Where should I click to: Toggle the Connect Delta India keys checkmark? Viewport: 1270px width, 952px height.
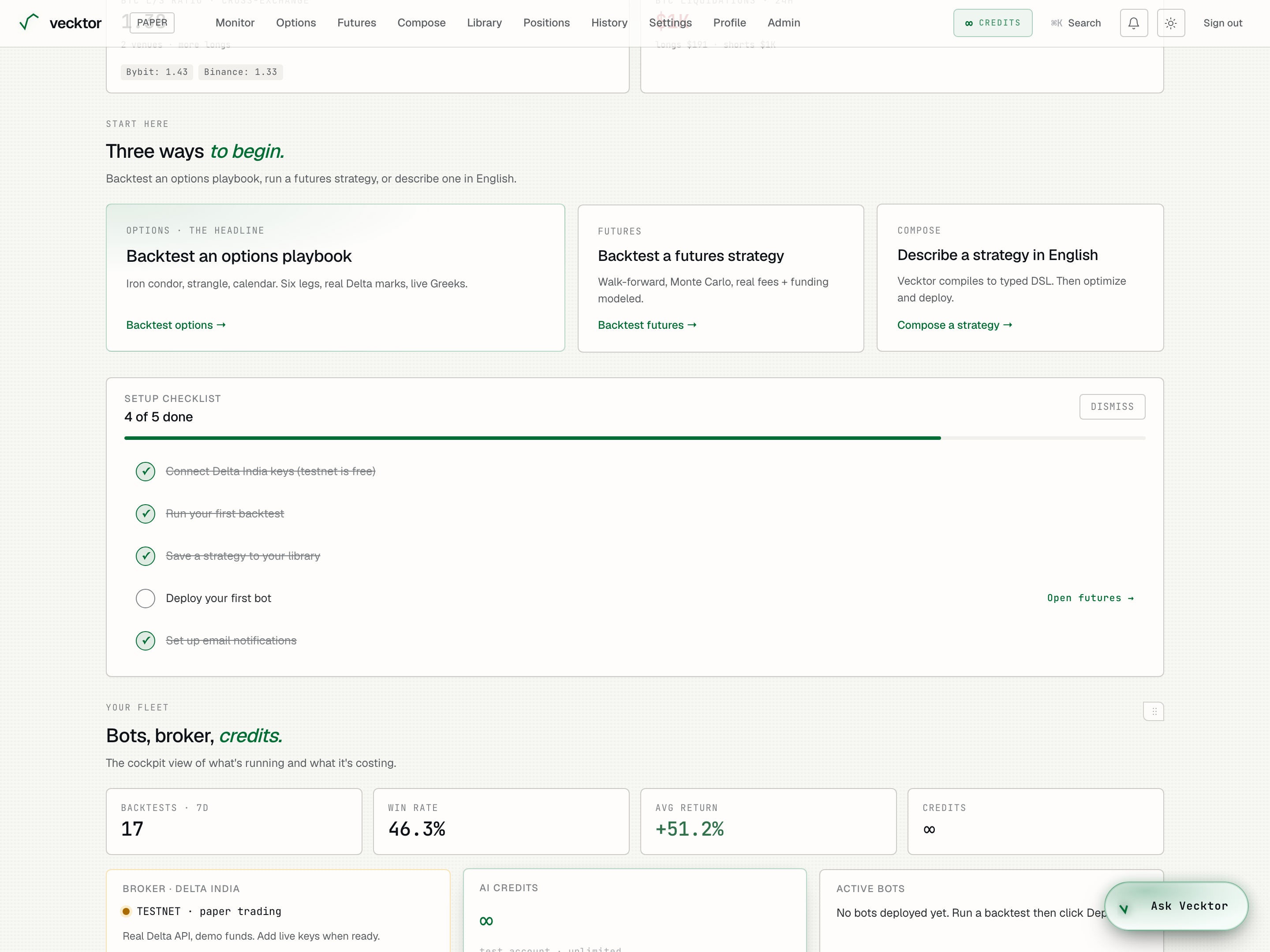[145, 472]
